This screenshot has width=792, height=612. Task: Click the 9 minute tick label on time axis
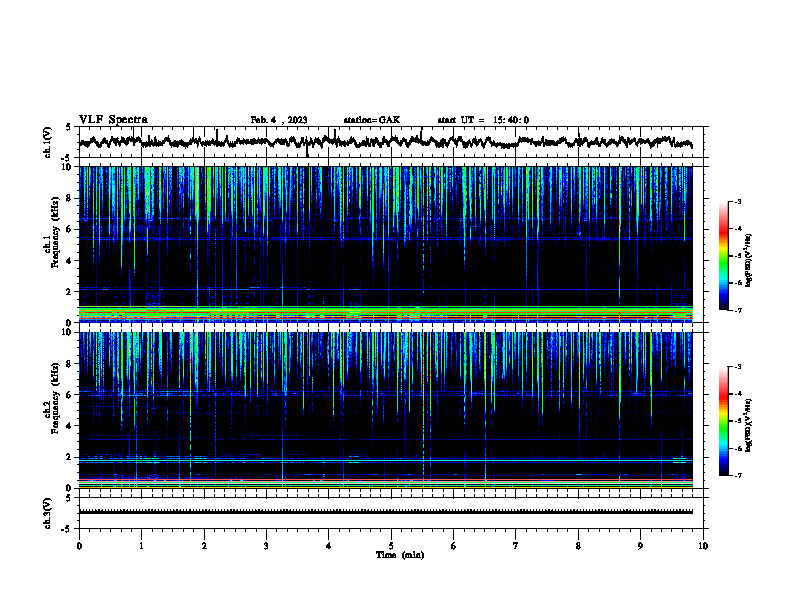[x=640, y=546]
